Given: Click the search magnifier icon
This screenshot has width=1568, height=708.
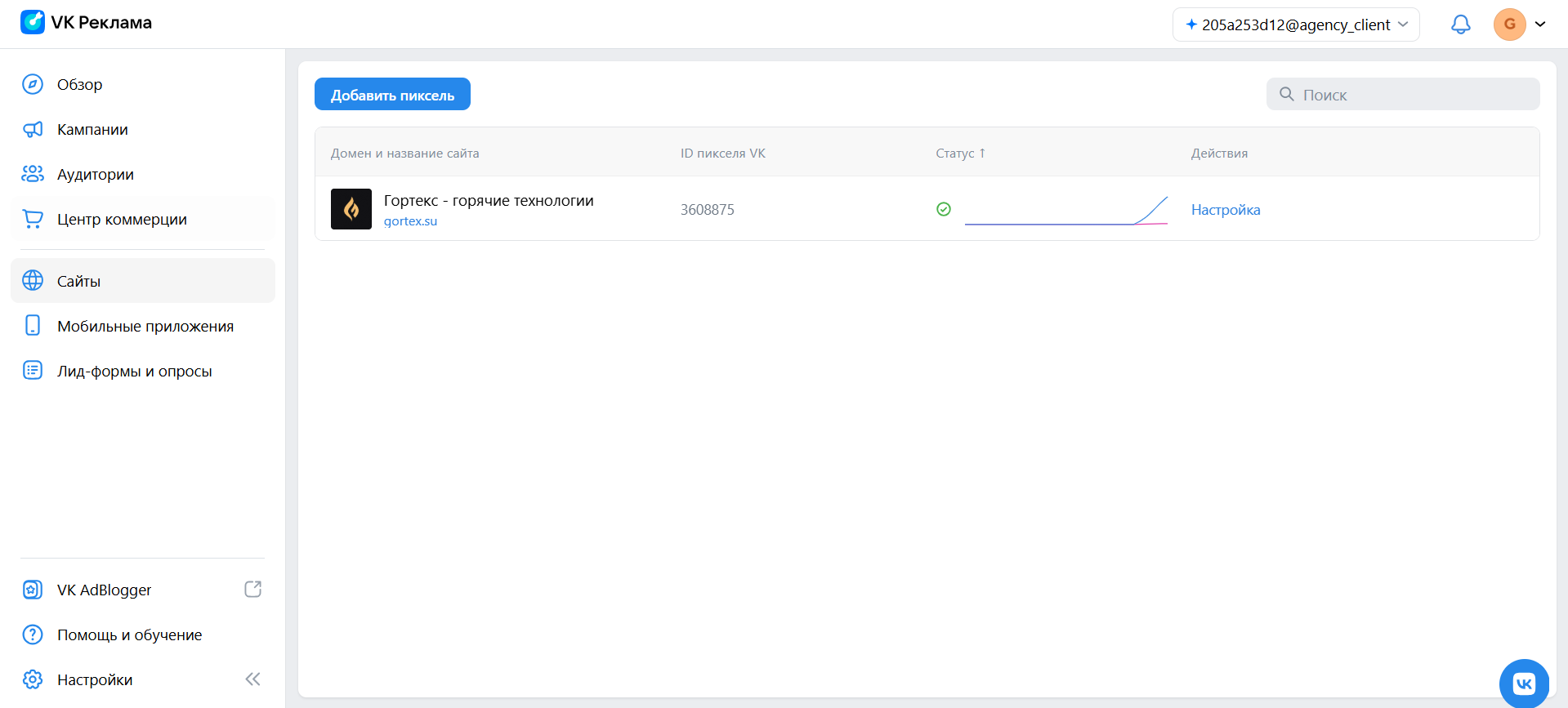Looking at the screenshot, I should click(x=1287, y=94).
